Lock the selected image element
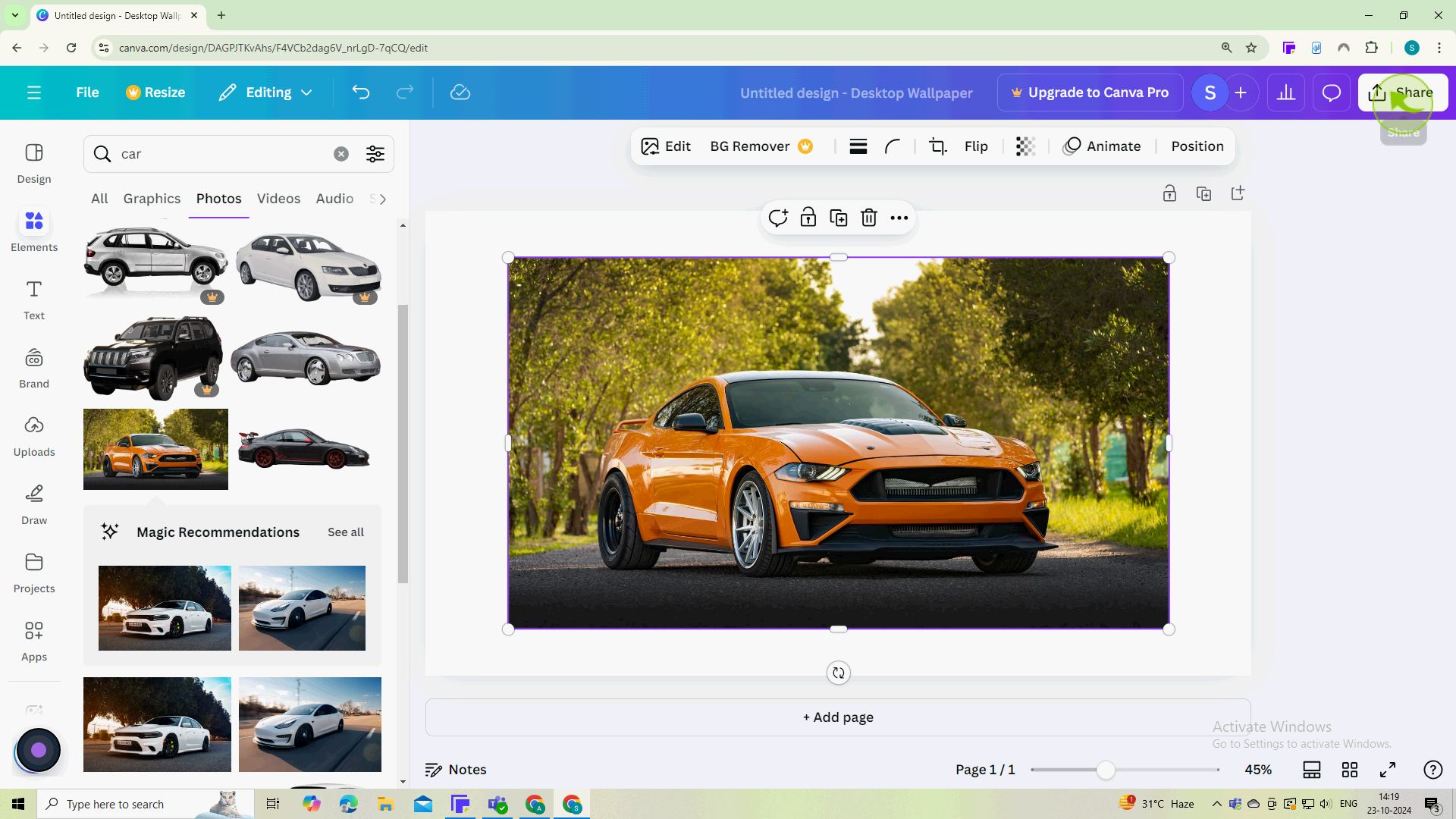The height and width of the screenshot is (819, 1456). tap(808, 218)
